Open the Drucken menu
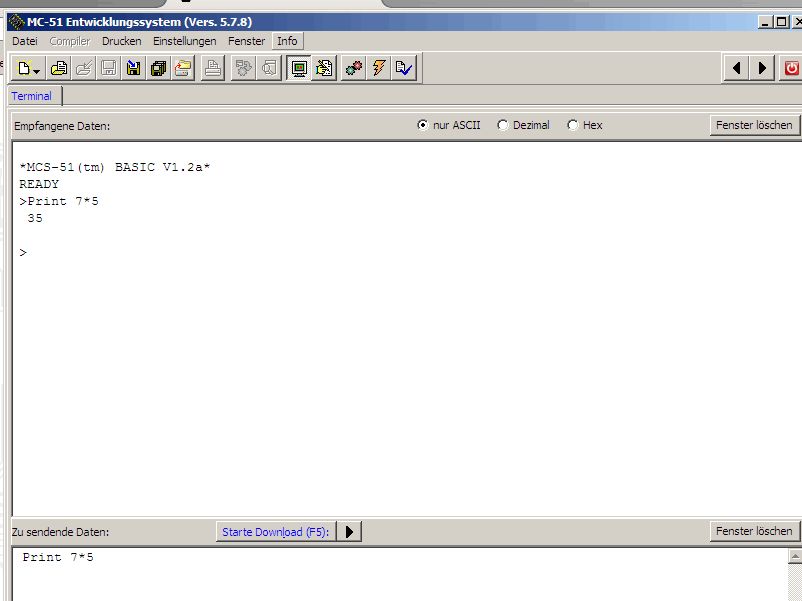 [x=122, y=41]
